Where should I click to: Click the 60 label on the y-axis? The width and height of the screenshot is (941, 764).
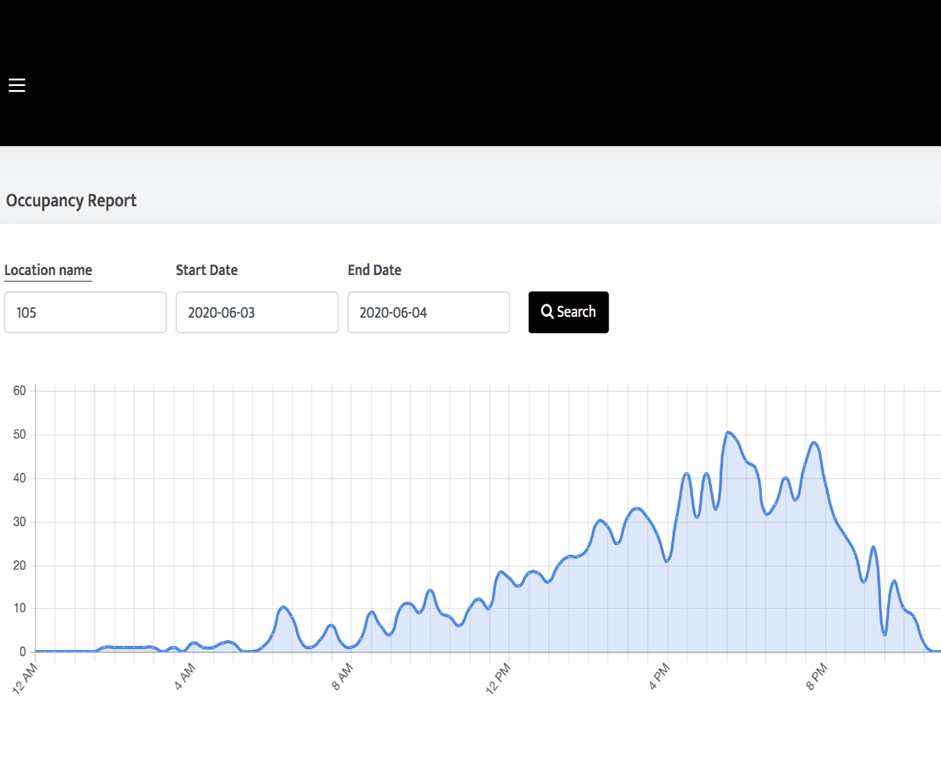pos(19,391)
